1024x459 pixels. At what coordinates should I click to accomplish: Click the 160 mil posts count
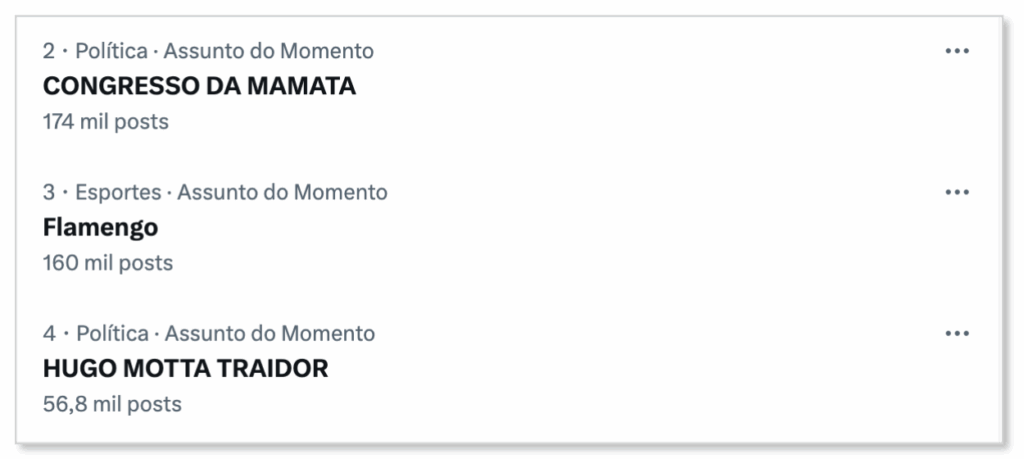[x=107, y=263]
